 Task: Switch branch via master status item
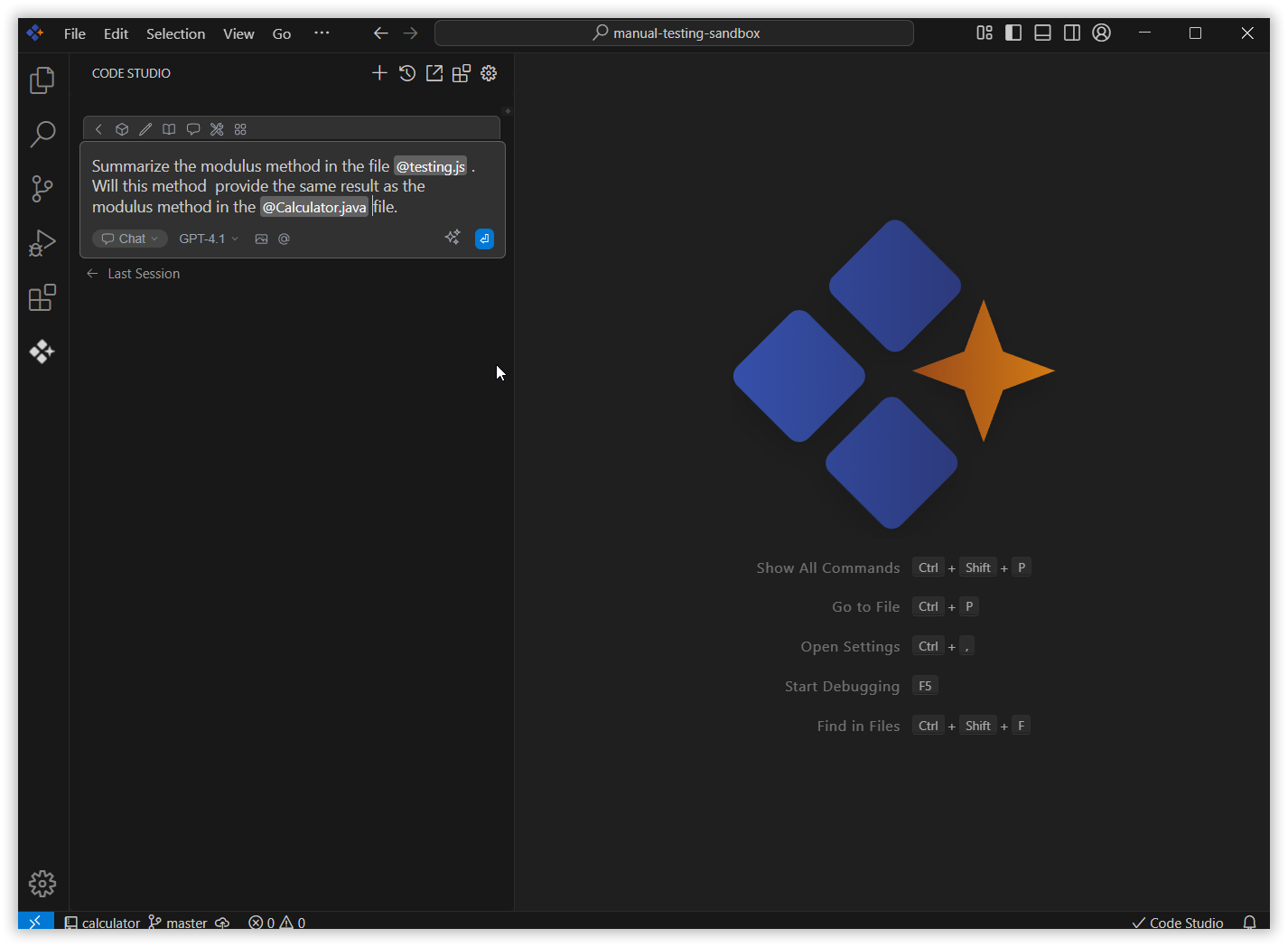[x=178, y=923]
